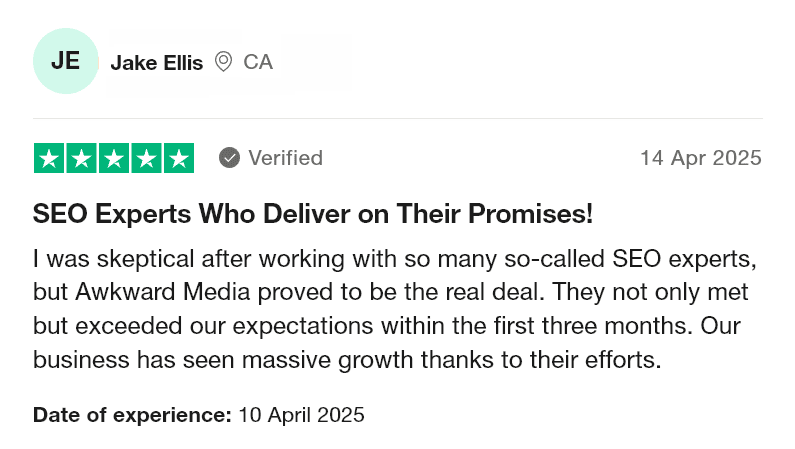Click the JE avatar circle
795x449 pixels.
tap(66, 61)
